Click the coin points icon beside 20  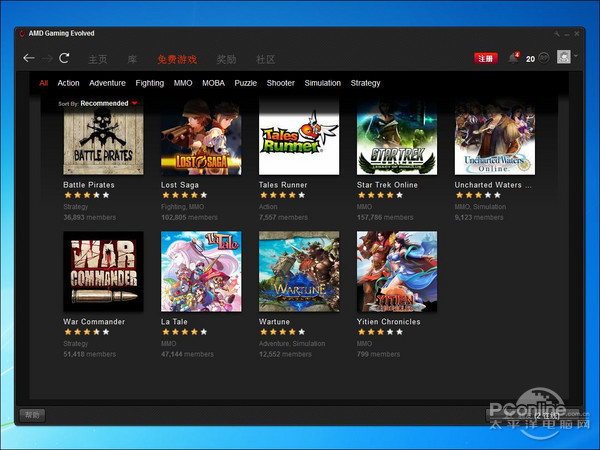[x=543, y=58]
